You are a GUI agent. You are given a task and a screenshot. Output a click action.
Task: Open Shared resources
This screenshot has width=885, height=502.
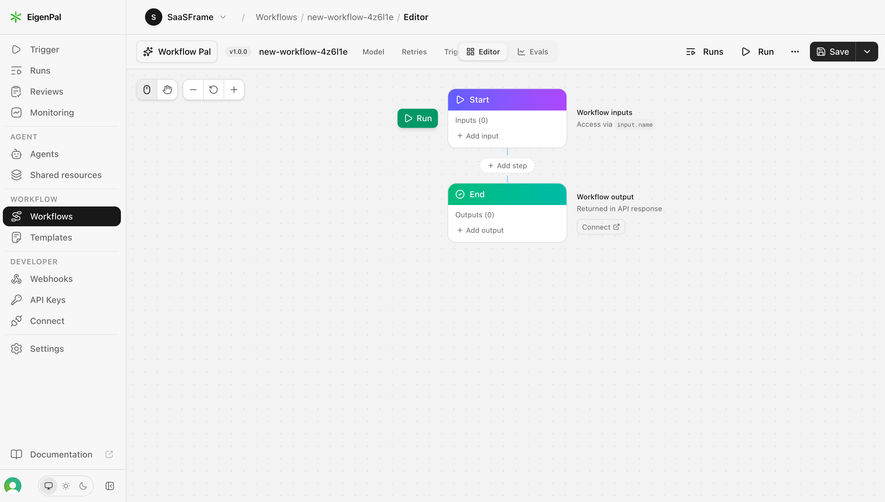coord(62,175)
